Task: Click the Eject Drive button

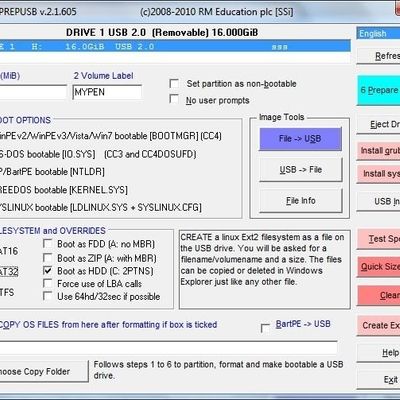Action: (379, 125)
